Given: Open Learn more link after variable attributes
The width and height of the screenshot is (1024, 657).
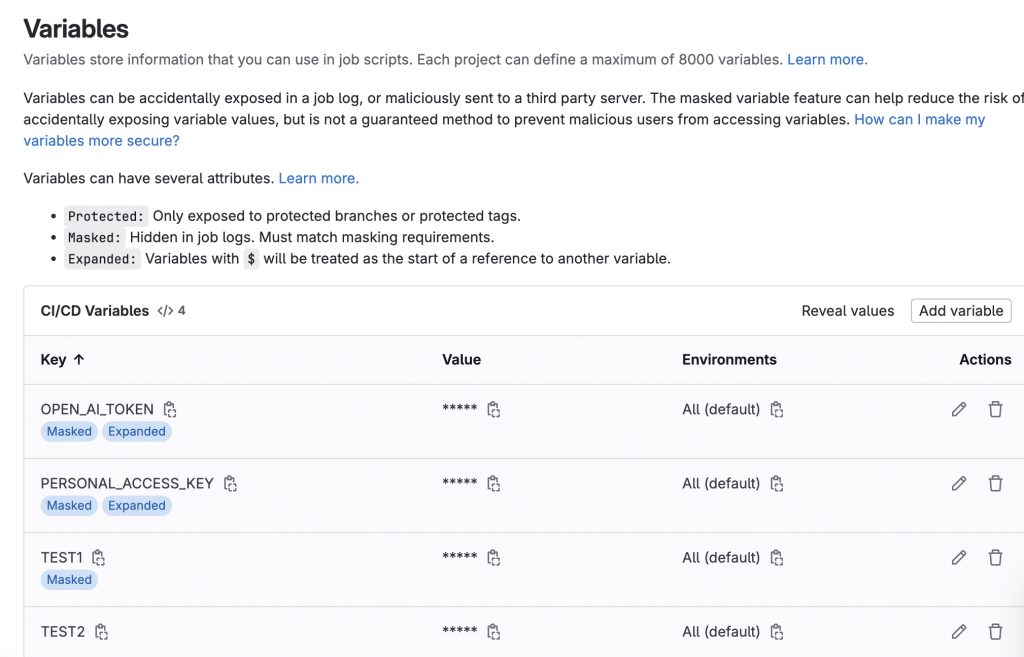Looking at the screenshot, I should pyautogui.click(x=318, y=178).
